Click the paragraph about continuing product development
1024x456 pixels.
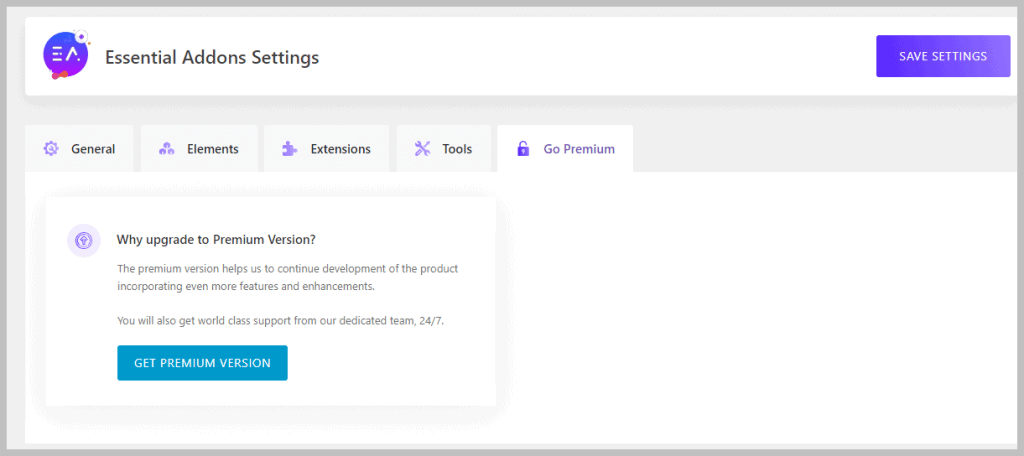click(x=288, y=277)
